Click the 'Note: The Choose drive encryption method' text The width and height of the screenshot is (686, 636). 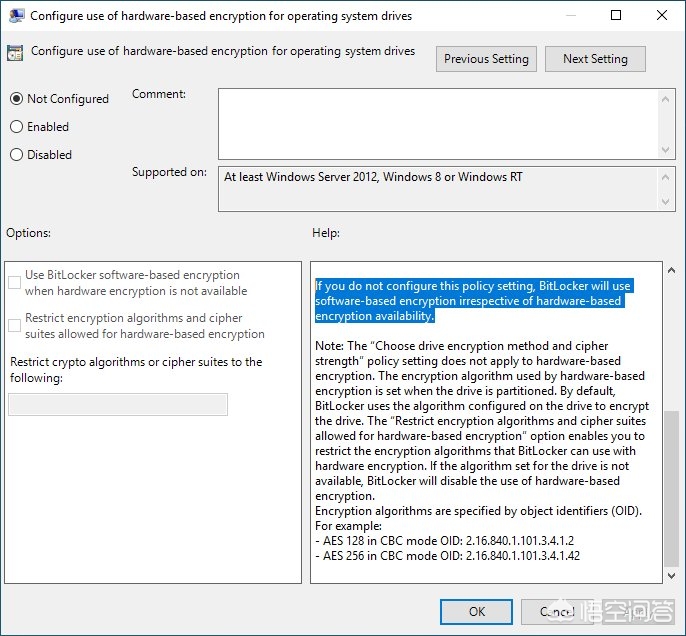click(482, 421)
